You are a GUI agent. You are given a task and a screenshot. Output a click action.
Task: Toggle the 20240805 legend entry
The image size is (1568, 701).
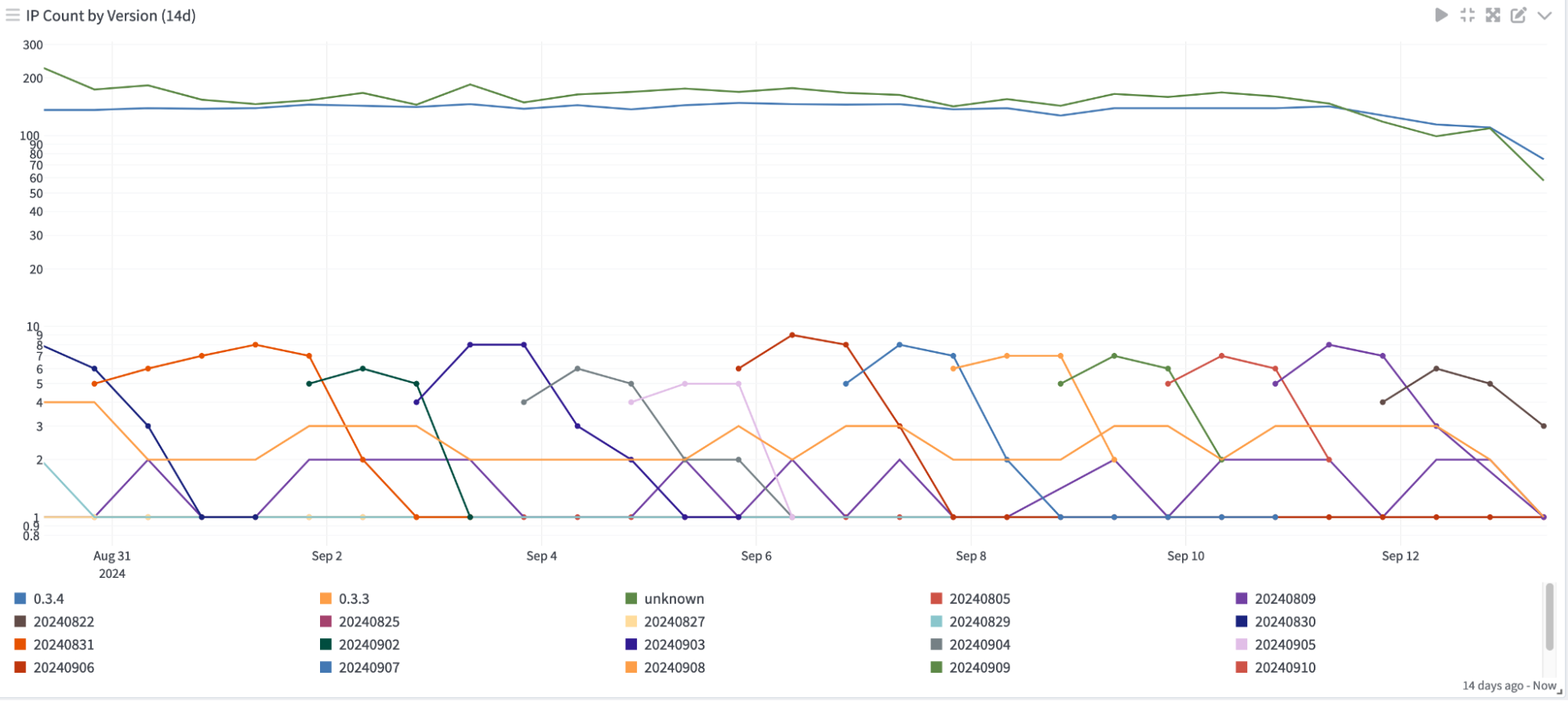pyautogui.click(x=970, y=599)
